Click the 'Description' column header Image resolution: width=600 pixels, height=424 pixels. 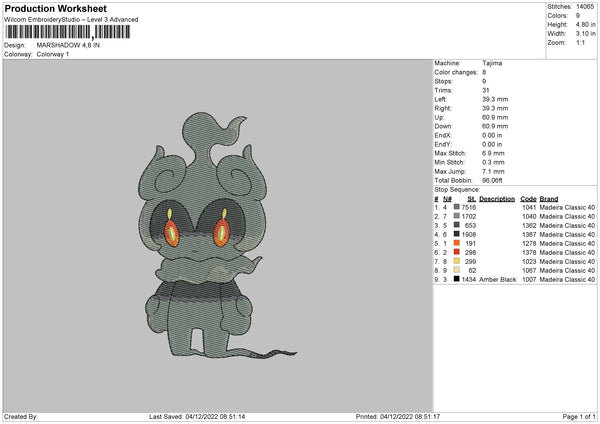[x=497, y=199]
